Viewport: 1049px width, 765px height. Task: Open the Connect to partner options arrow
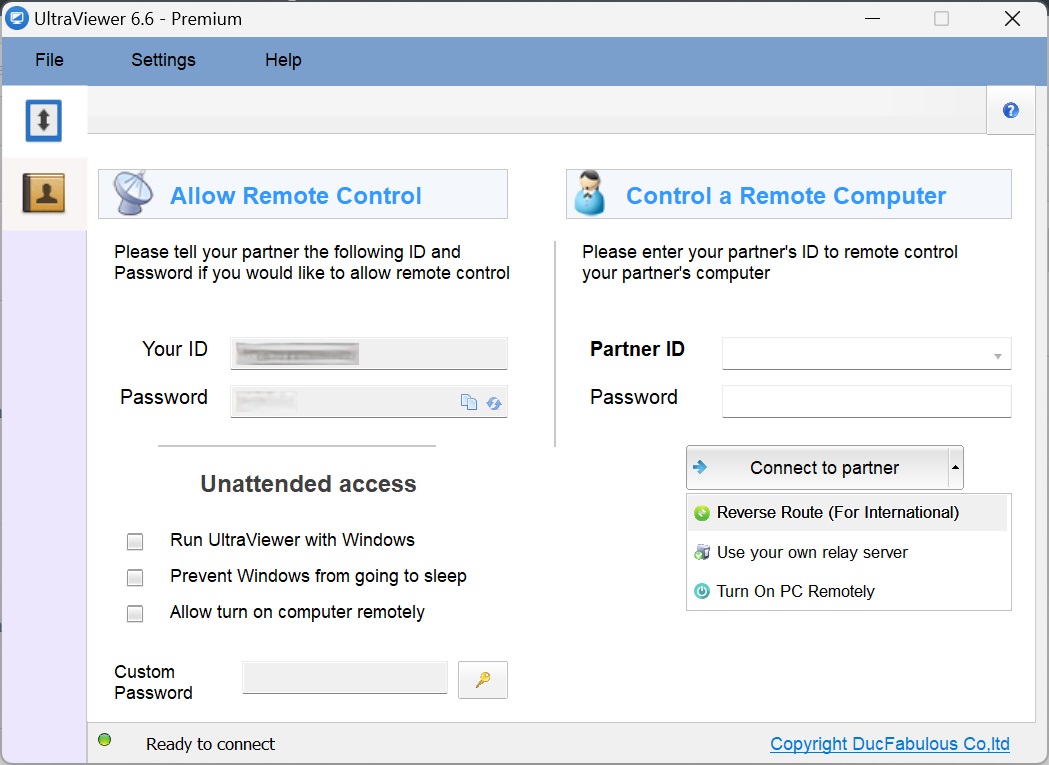[955, 467]
